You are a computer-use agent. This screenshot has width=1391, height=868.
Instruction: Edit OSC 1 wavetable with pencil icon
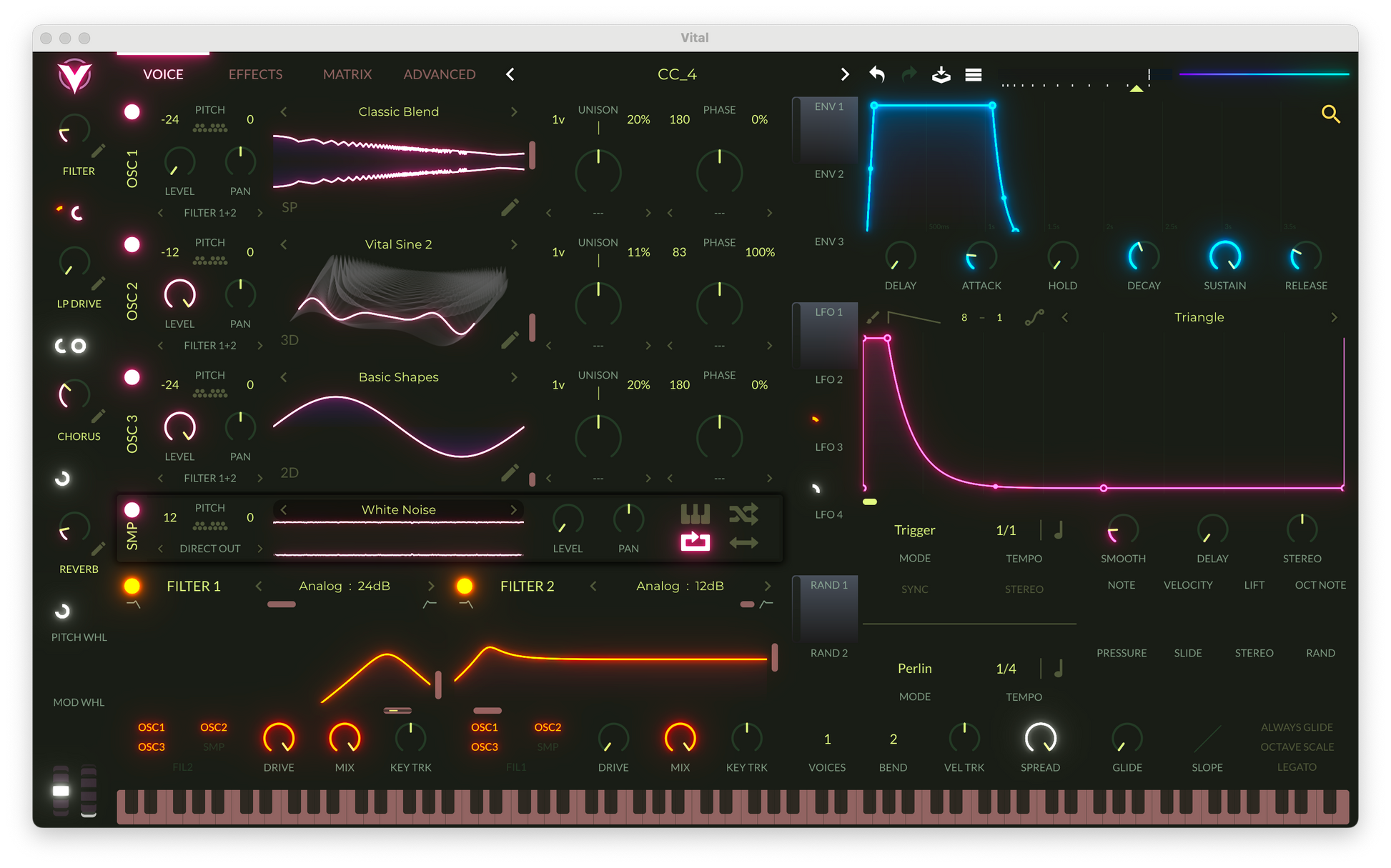(x=510, y=208)
